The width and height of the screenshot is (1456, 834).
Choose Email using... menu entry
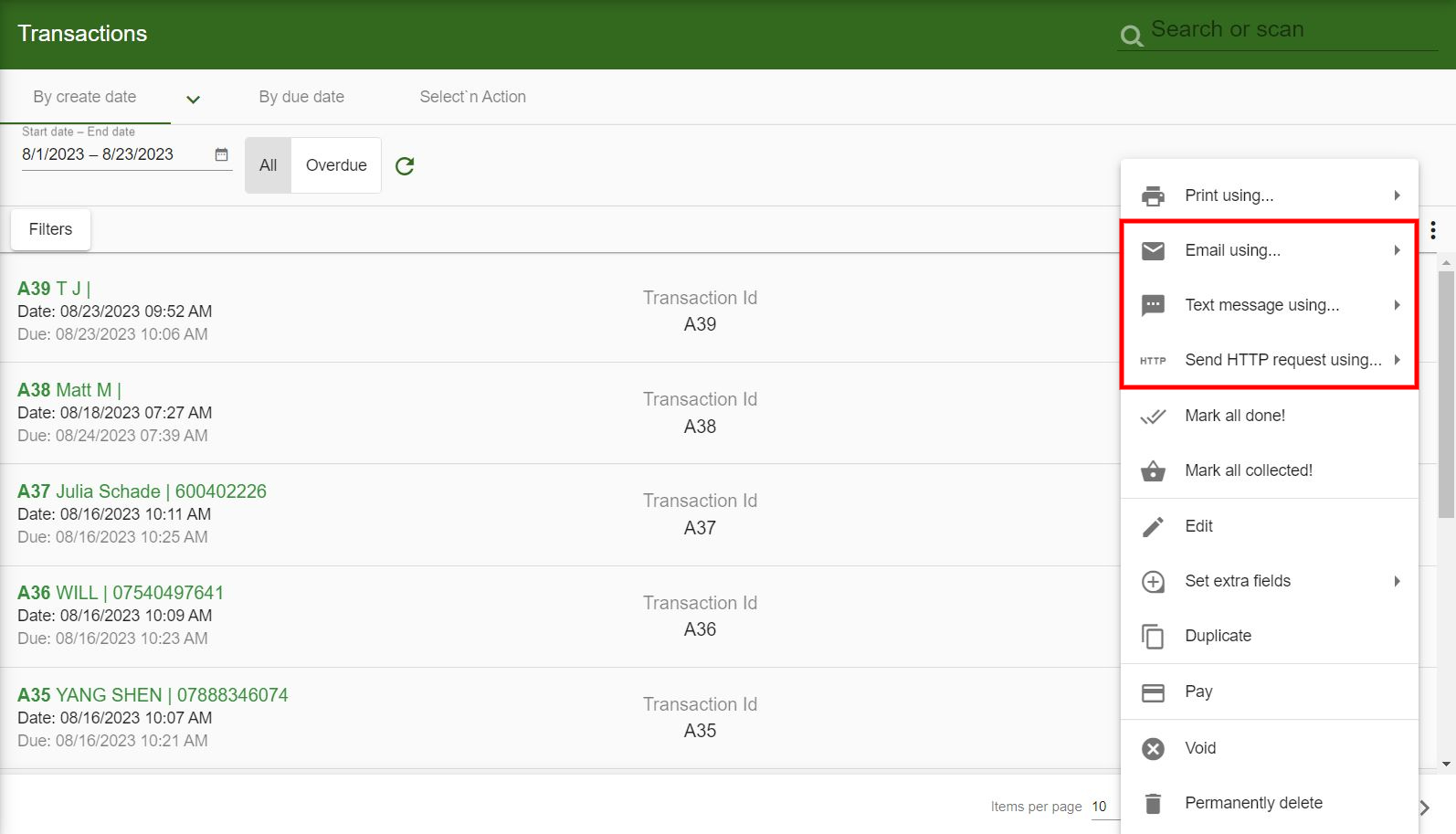click(1270, 250)
